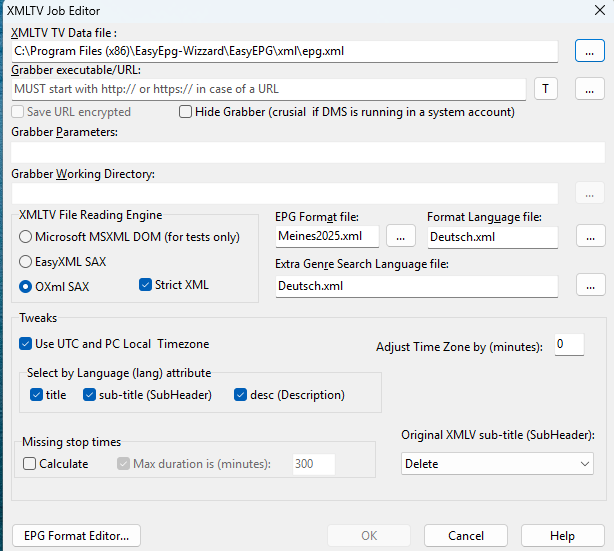This screenshot has height=551, width=614.
Task: Uncheck the title language attribute checkbox
Action: point(36,395)
